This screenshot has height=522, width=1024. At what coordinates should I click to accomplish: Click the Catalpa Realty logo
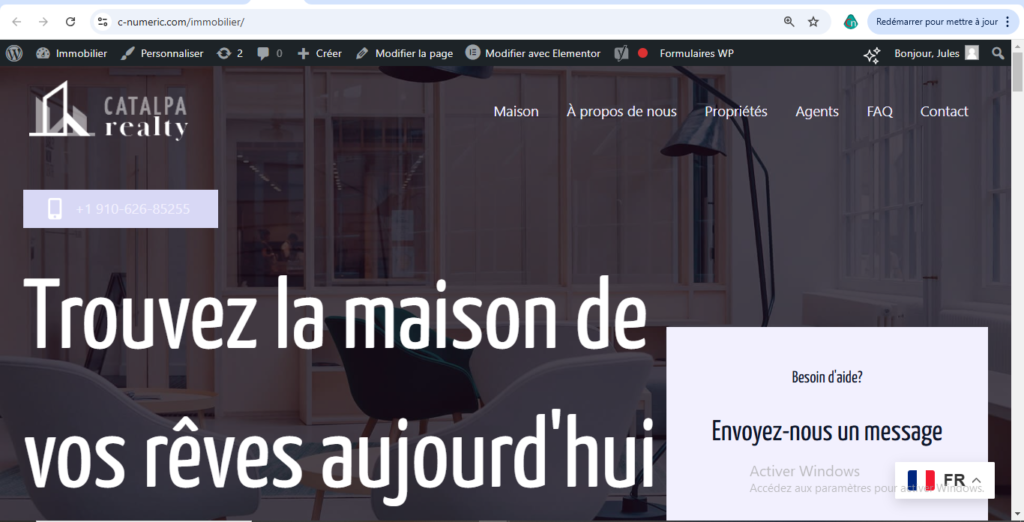(108, 111)
